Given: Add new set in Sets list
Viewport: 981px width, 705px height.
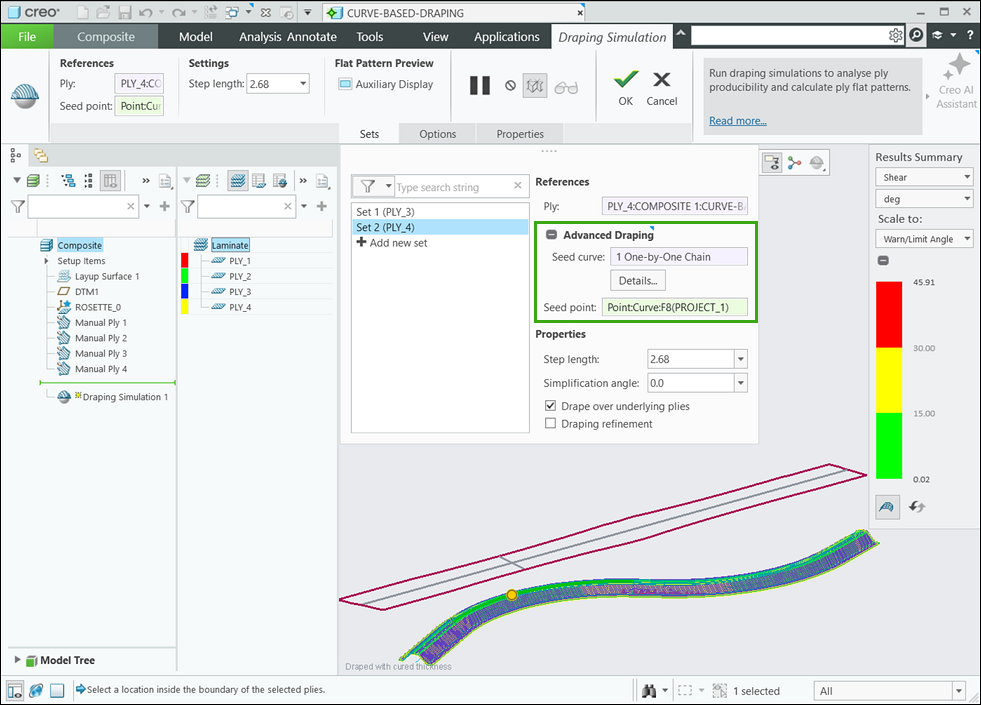Looking at the screenshot, I should 392,243.
